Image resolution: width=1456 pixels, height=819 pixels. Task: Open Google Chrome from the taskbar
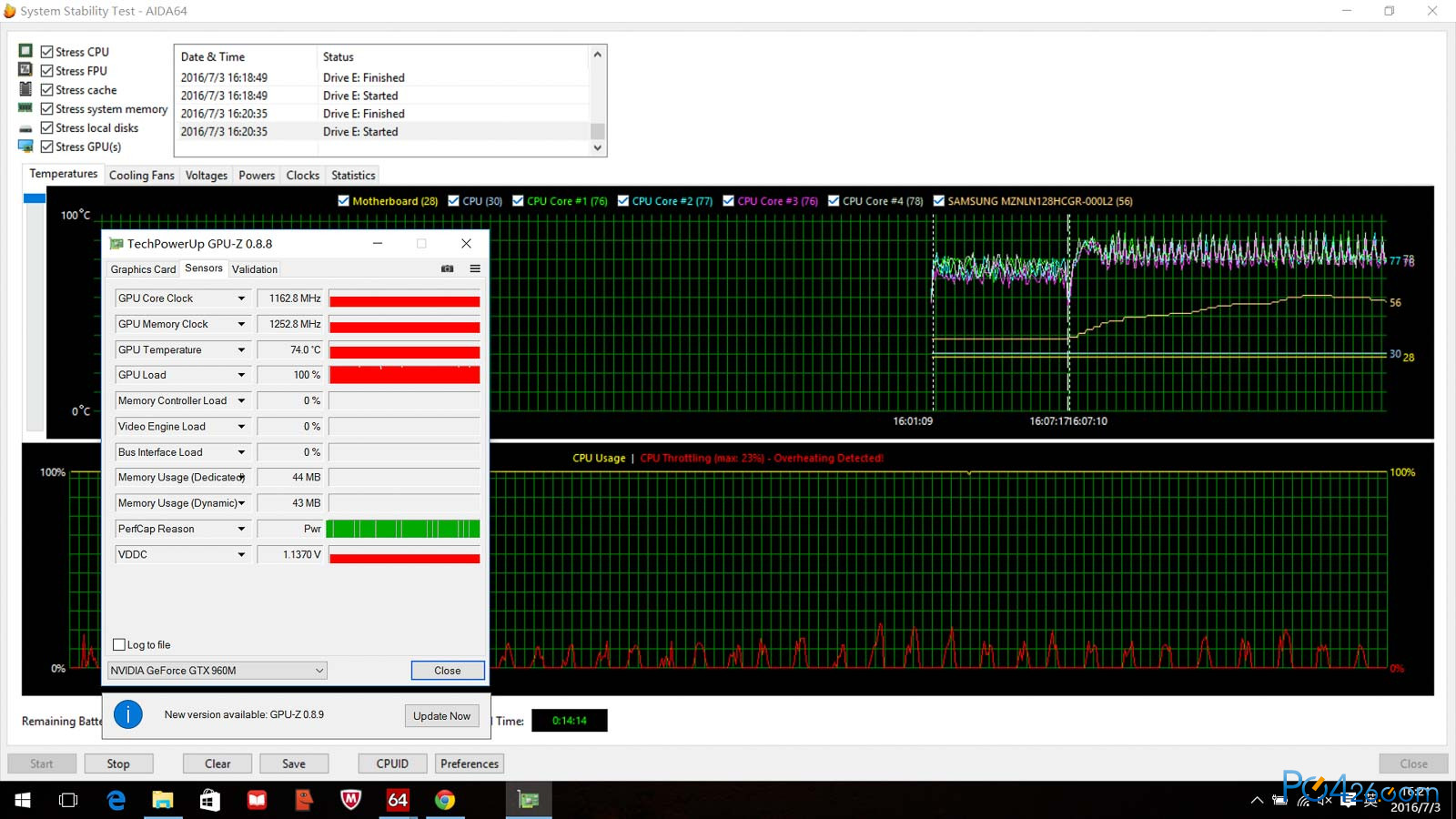click(x=445, y=800)
